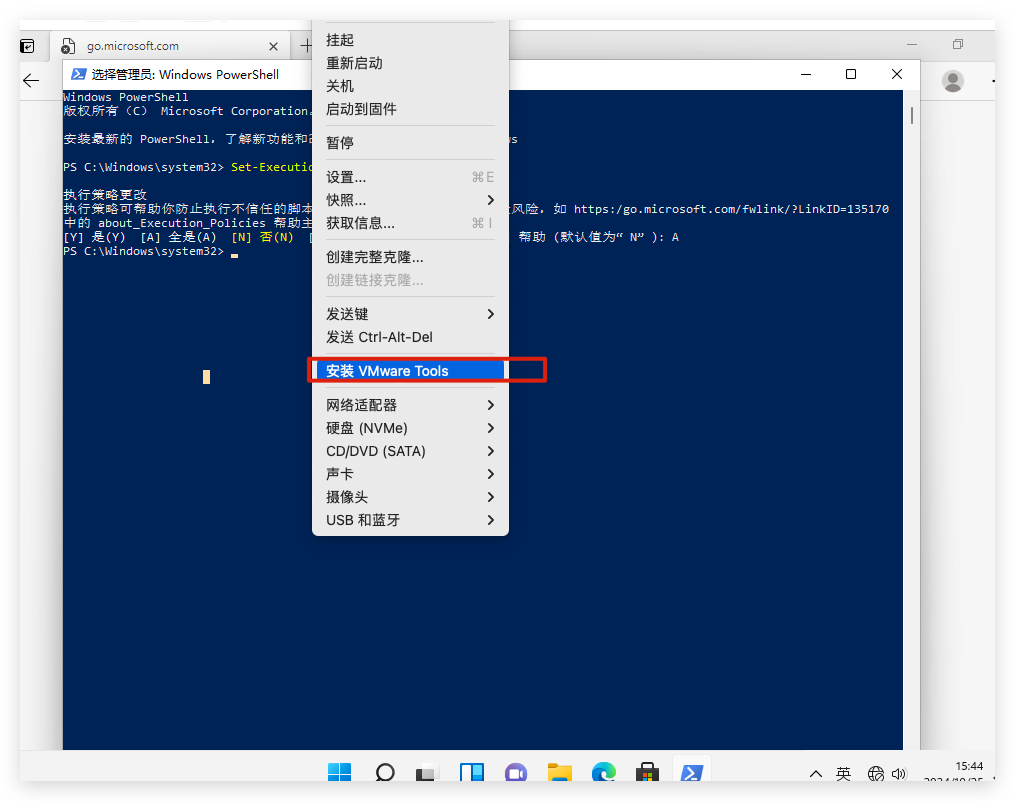This screenshot has height=801, width=1015.
Task: Launch Microsoft Edge from the taskbar
Action: pos(603,772)
